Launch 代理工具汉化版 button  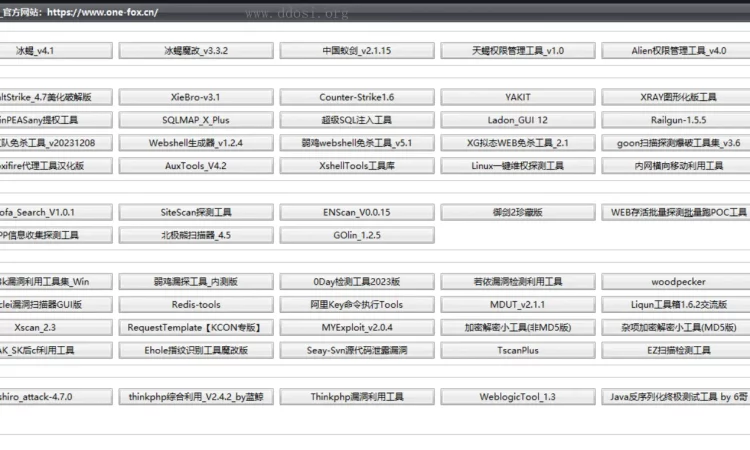point(56,166)
